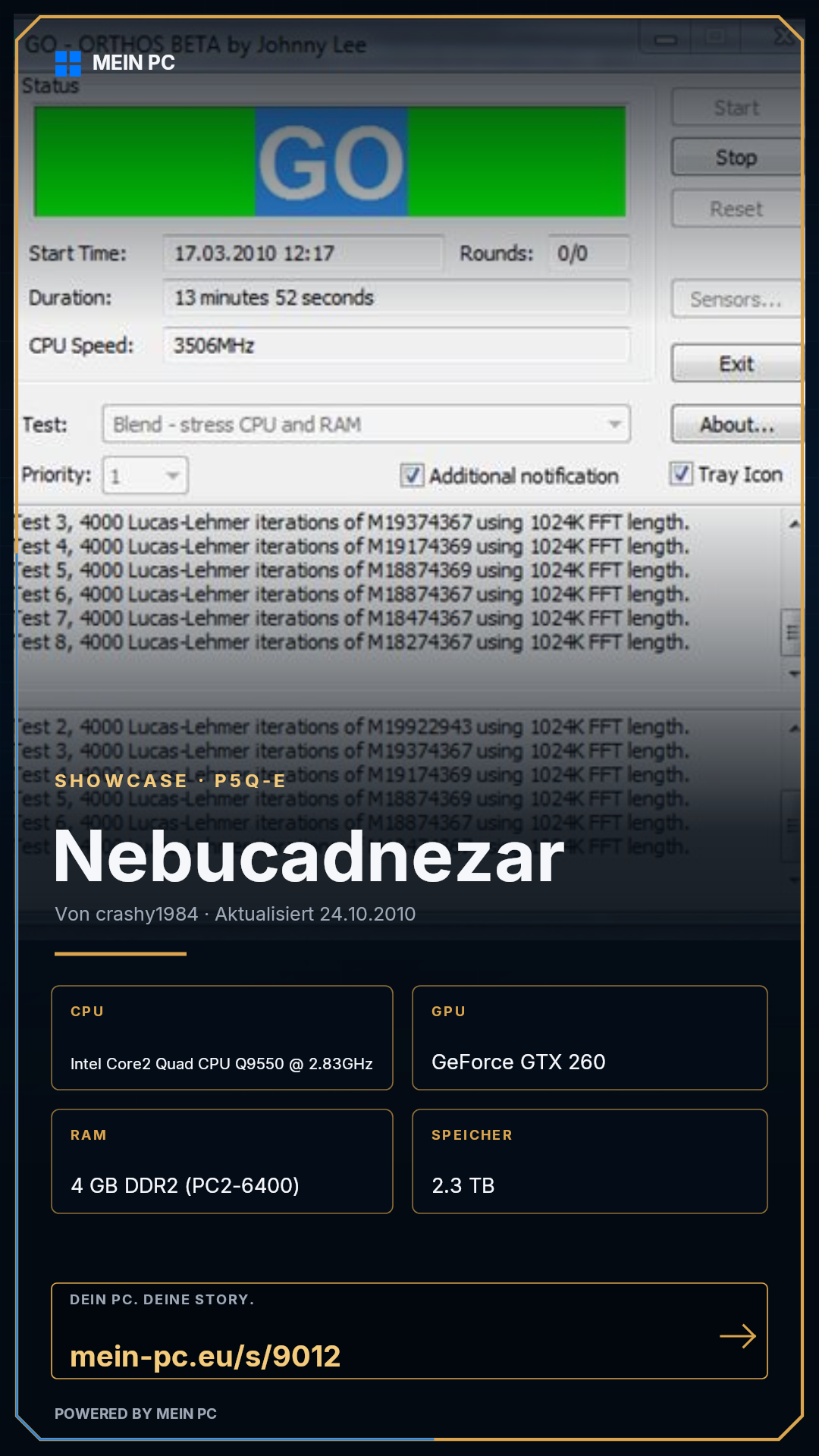The width and height of the screenshot is (819, 1456).
Task: Open the CPU card Intel Core2 Quad
Action: coord(222,1037)
